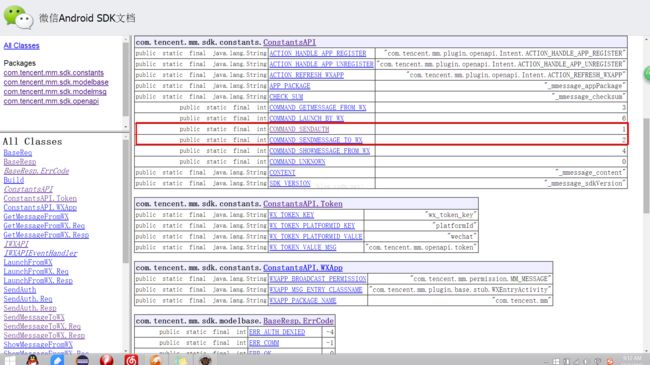Open LaunchFromWX.Resp class link
Screen dimensions: 650x365
click(38, 280)
